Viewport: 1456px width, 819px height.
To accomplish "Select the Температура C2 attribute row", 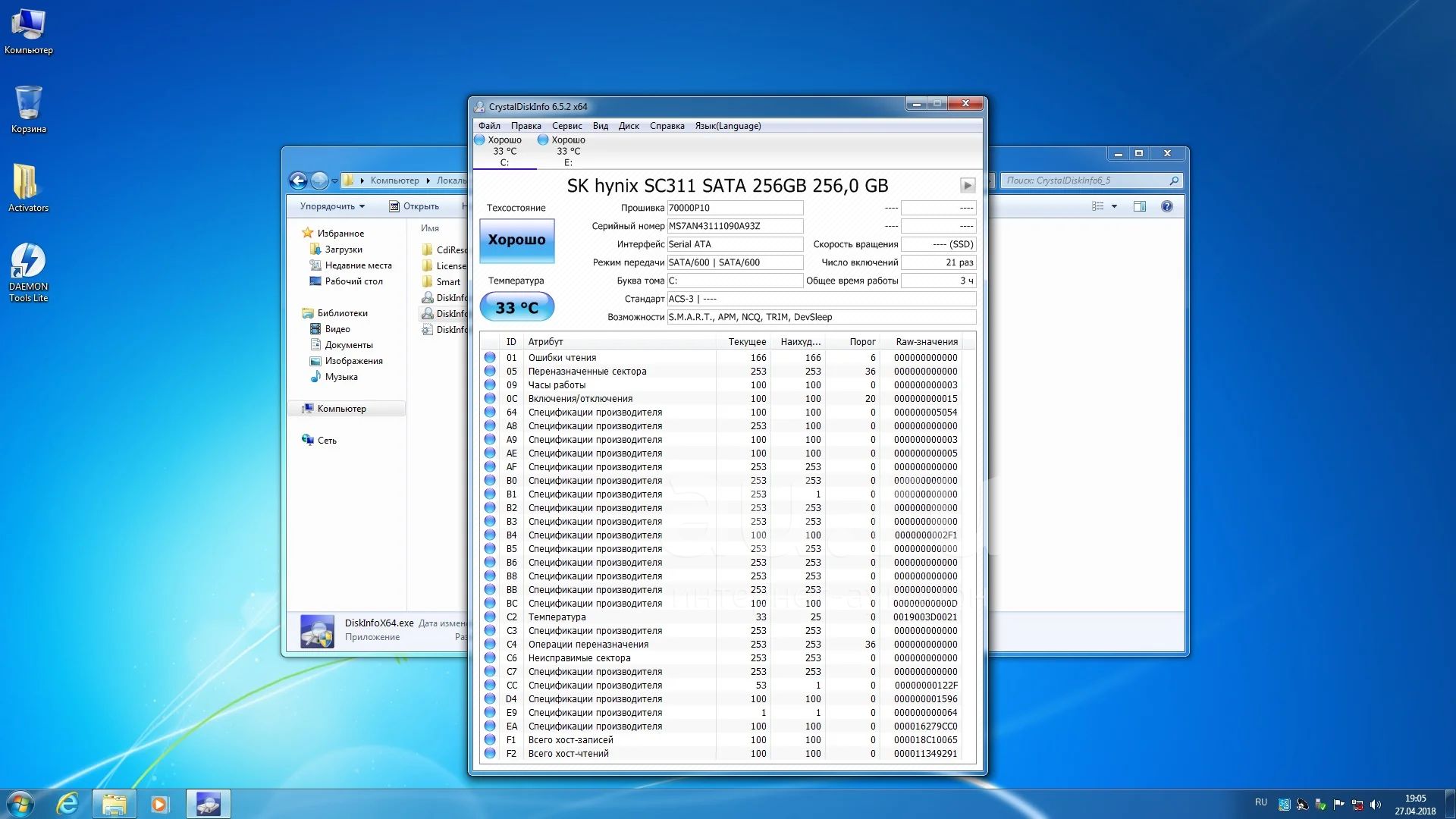I will click(x=722, y=617).
